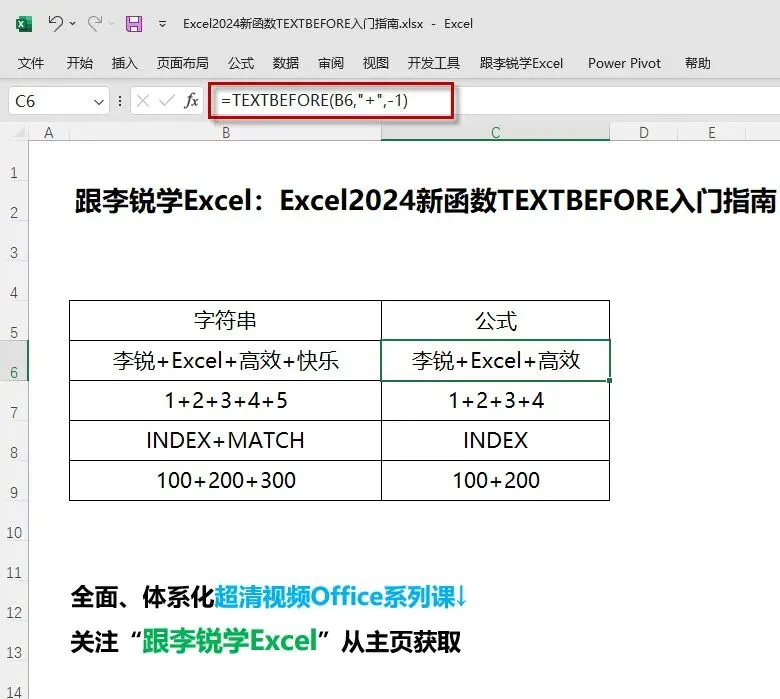
Task: Switch to the 审阅 ribbon tab
Action: 331,63
